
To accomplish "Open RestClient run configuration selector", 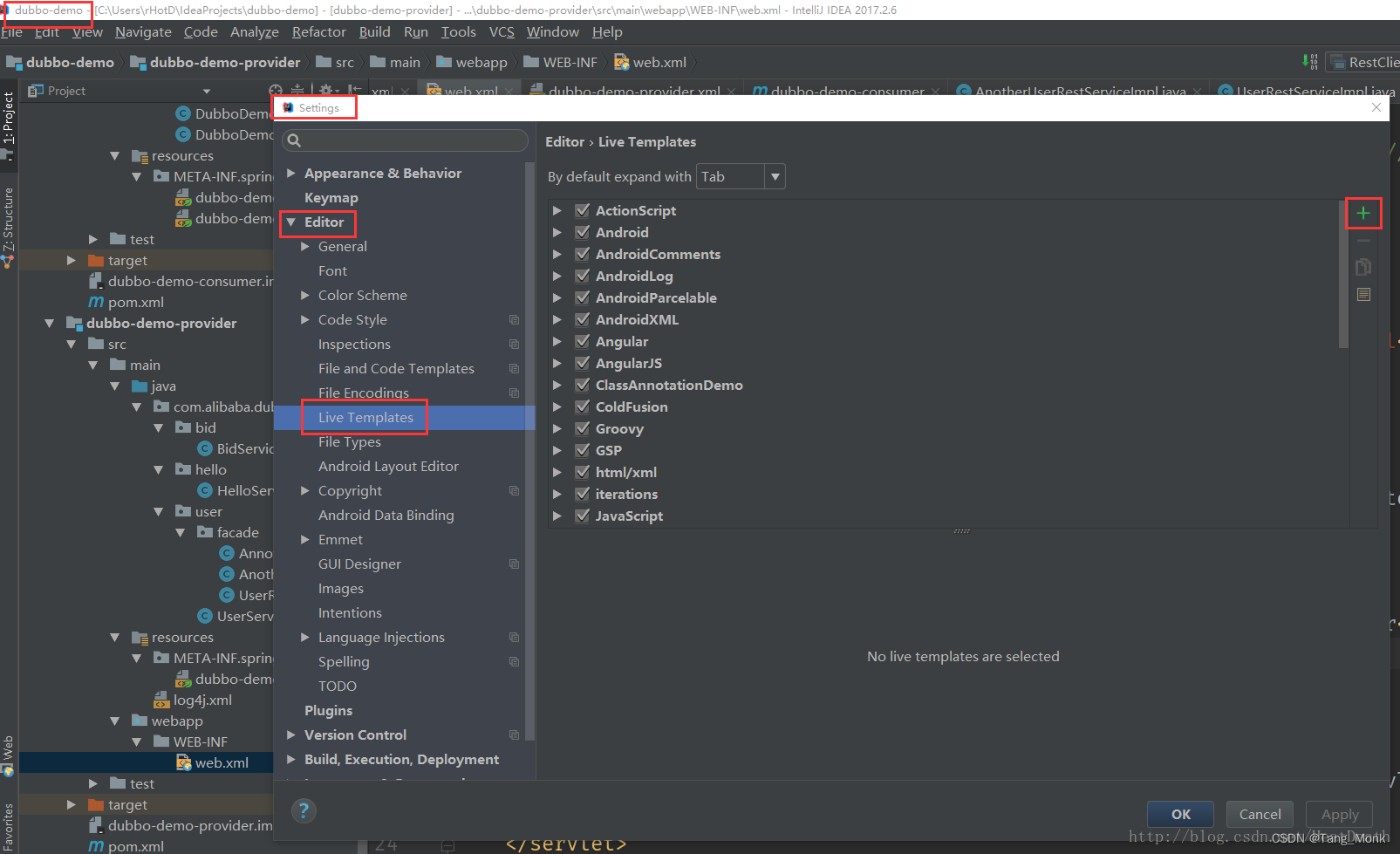I will coord(1363,62).
